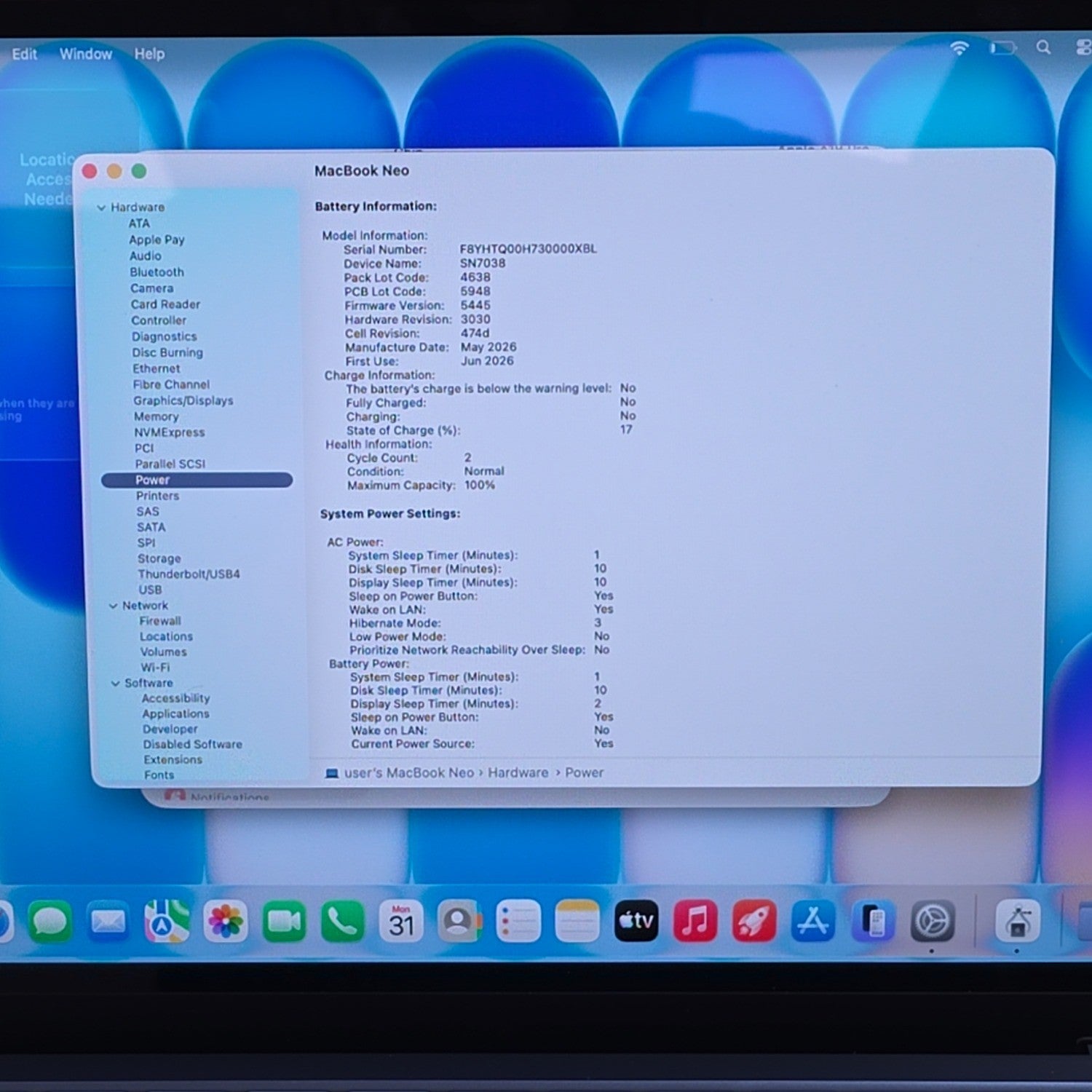1092x1092 pixels.
Task: Select Diagnostics in the sidebar
Action: (164, 336)
